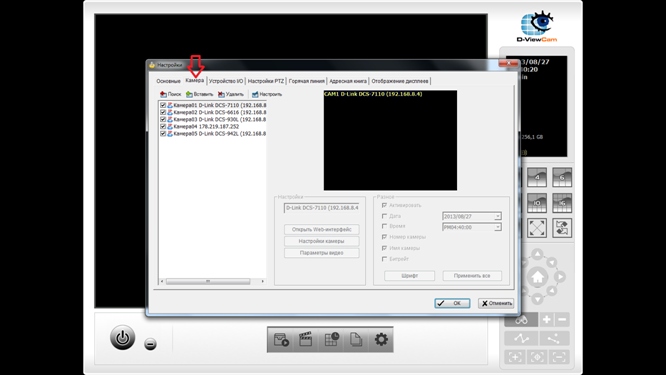Open the schedule grid-with-clock icon

[x=331, y=339]
